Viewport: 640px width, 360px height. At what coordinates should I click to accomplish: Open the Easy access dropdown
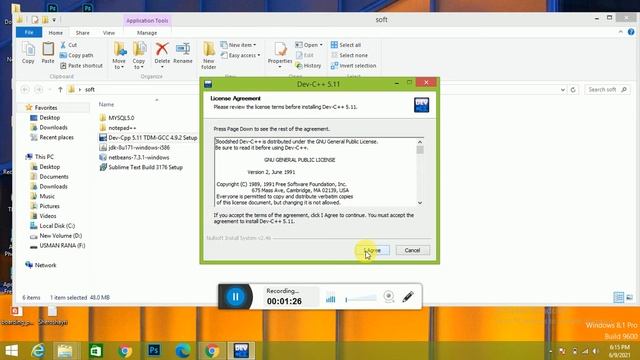point(240,55)
